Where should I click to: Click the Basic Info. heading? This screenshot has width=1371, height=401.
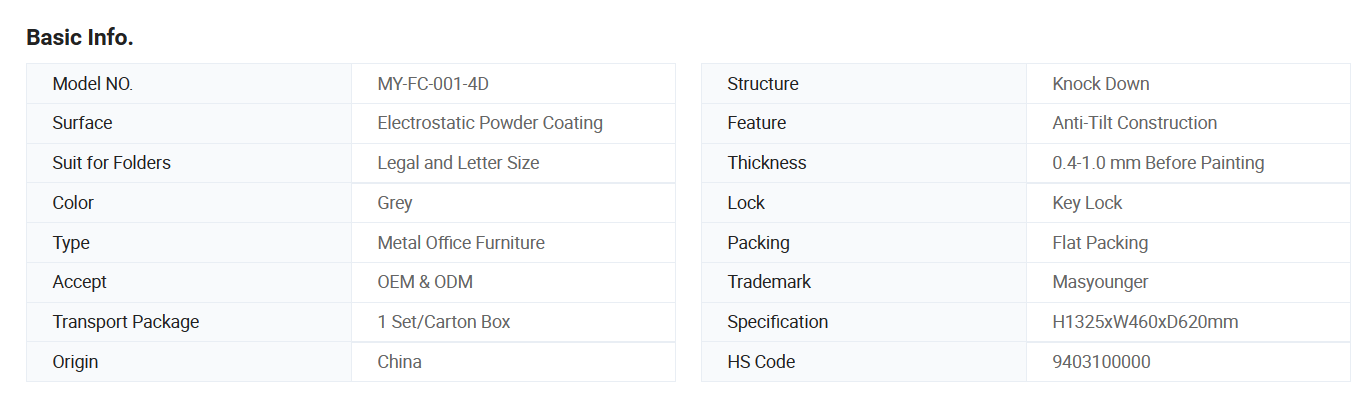click(x=80, y=38)
